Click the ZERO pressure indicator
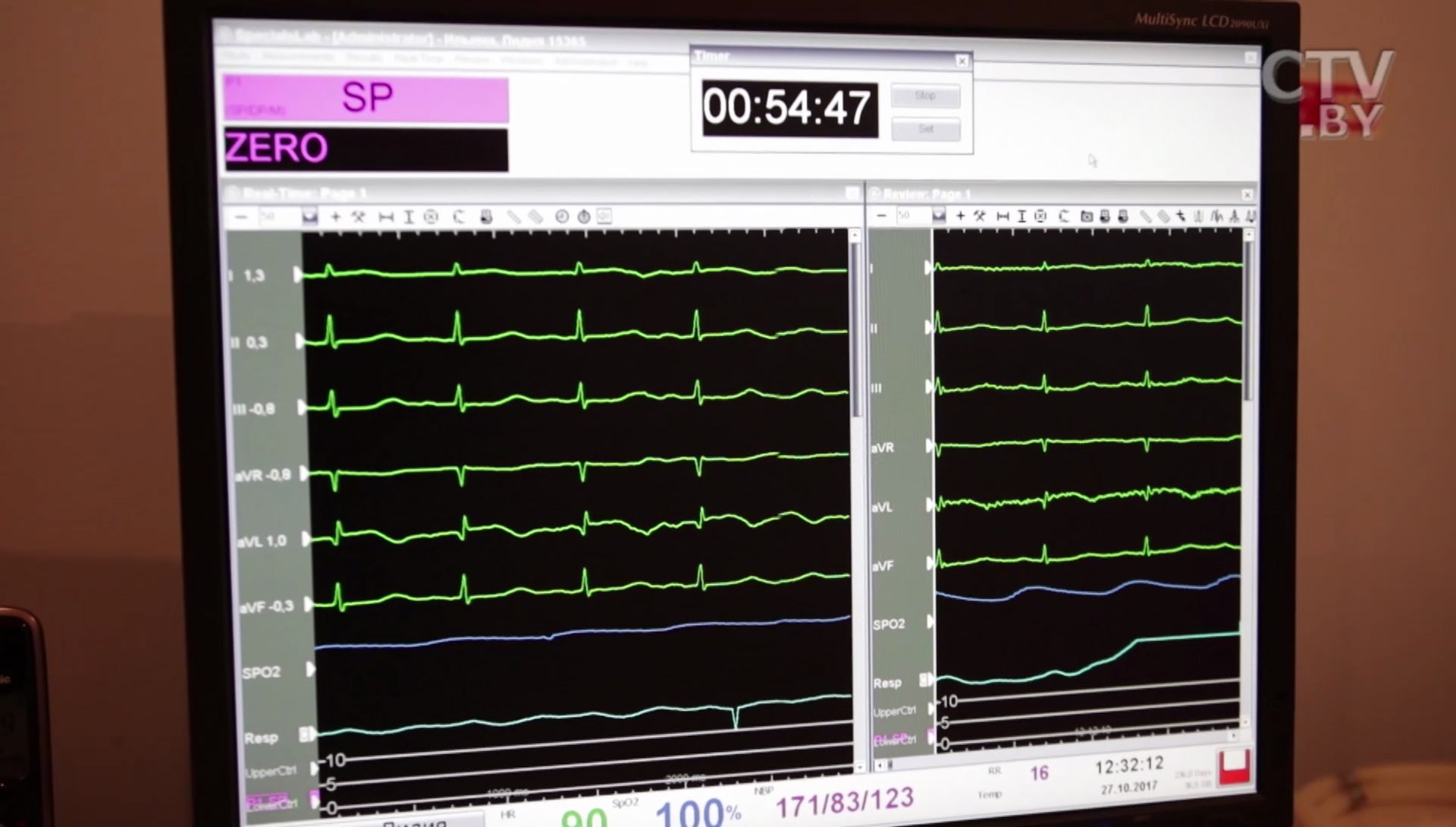The height and width of the screenshot is (827, 1456). point(366,149)
